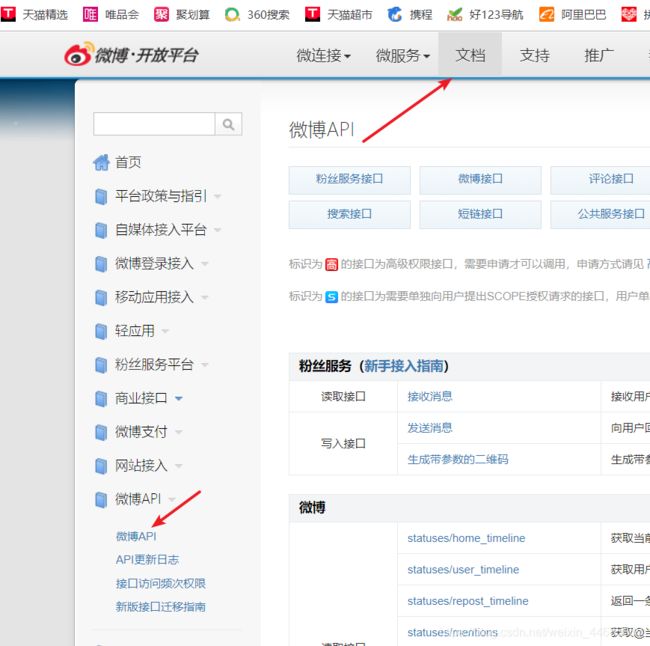Select the 文档 navigation tab
The image size is (650, 646).
(470, 55)
